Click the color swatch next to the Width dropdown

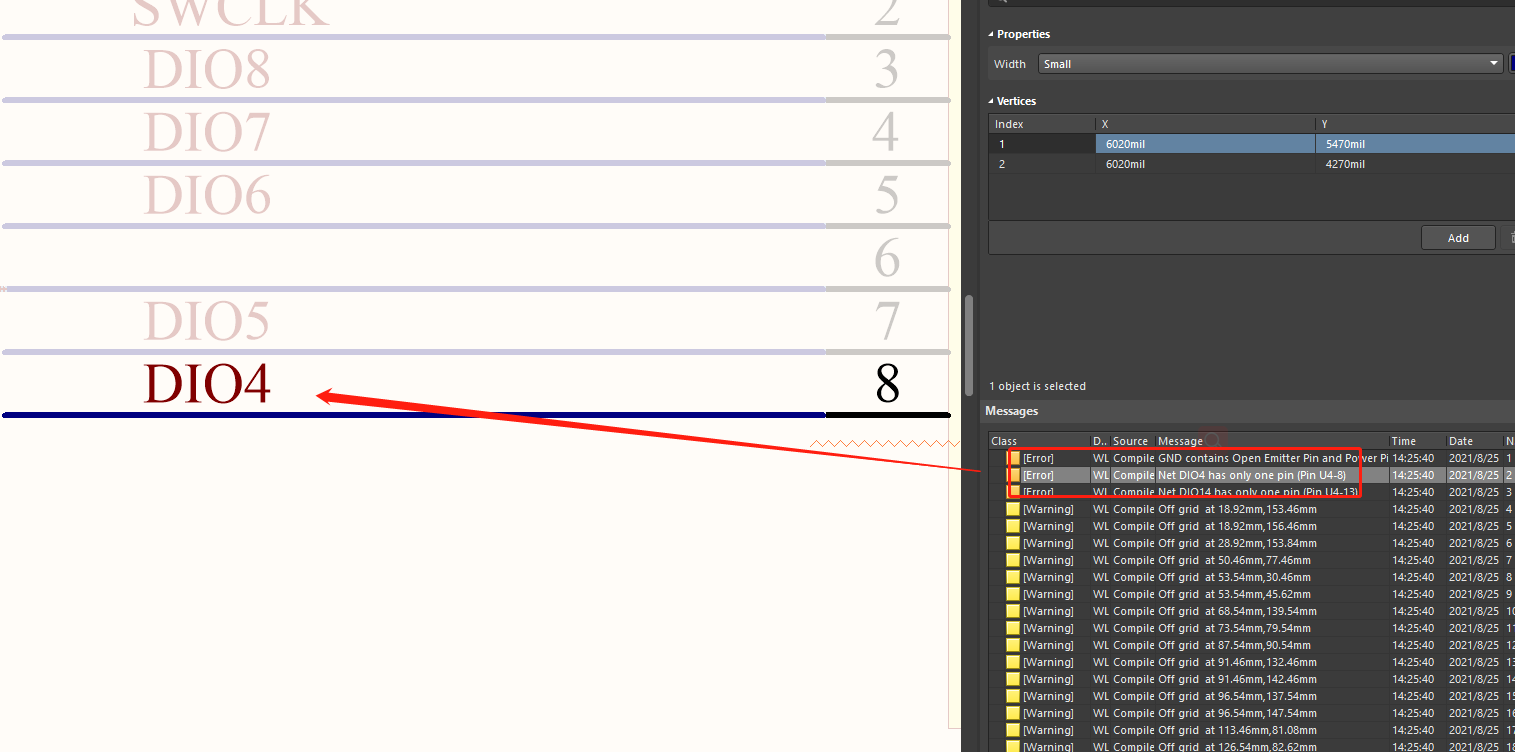(1511, 62)
